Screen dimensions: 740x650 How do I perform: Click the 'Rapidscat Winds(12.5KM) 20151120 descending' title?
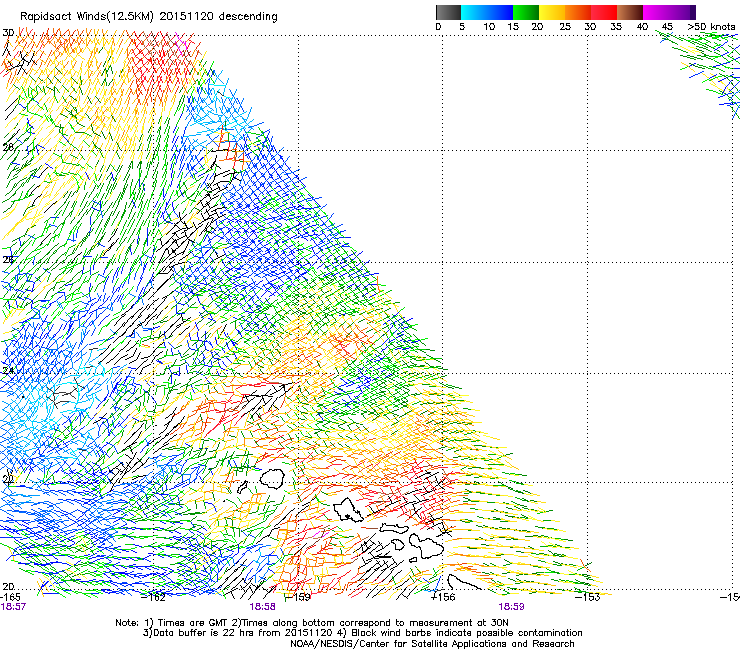149,17
